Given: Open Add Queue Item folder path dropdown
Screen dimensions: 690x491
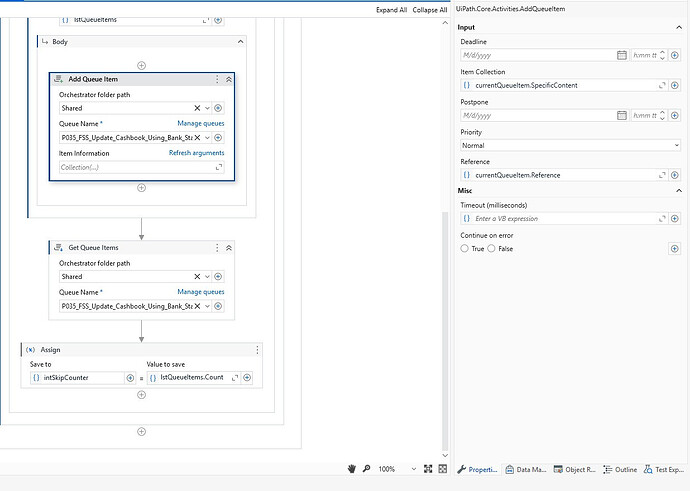Looking at the screenshot, I should pyautogui.click(x=207, y=108).
